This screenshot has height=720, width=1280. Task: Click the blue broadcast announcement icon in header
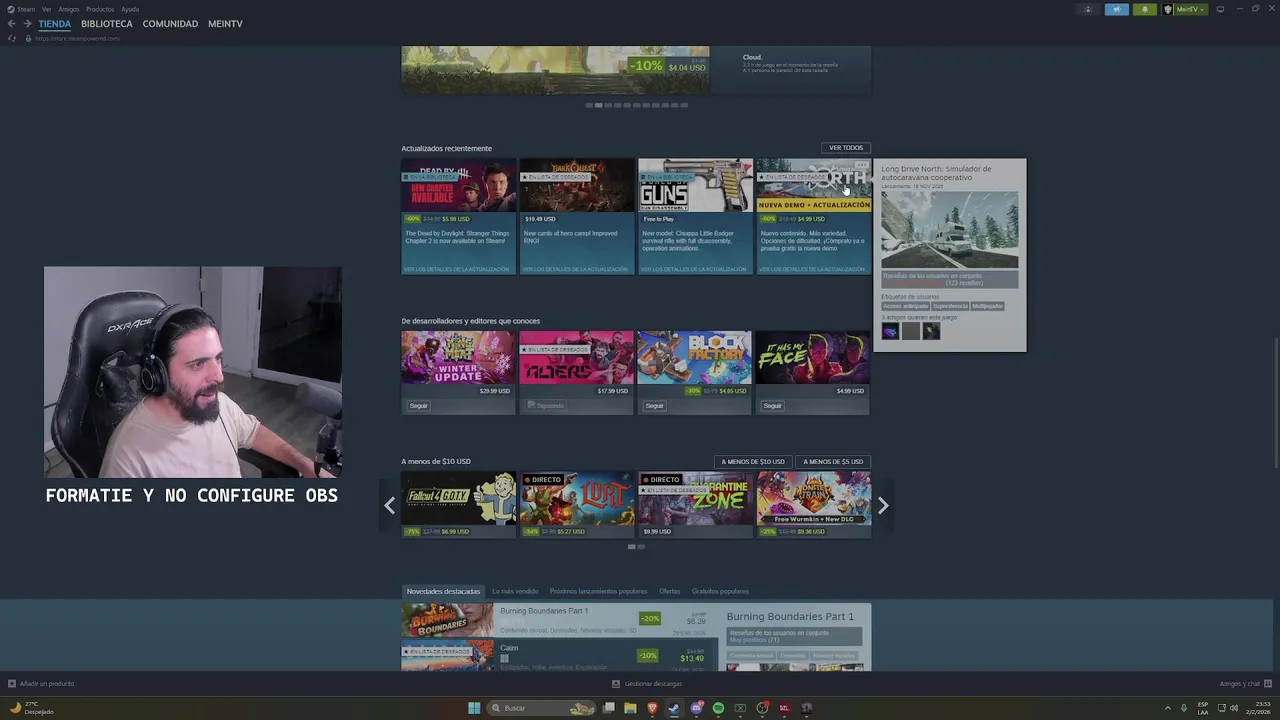coord(1116,9)
